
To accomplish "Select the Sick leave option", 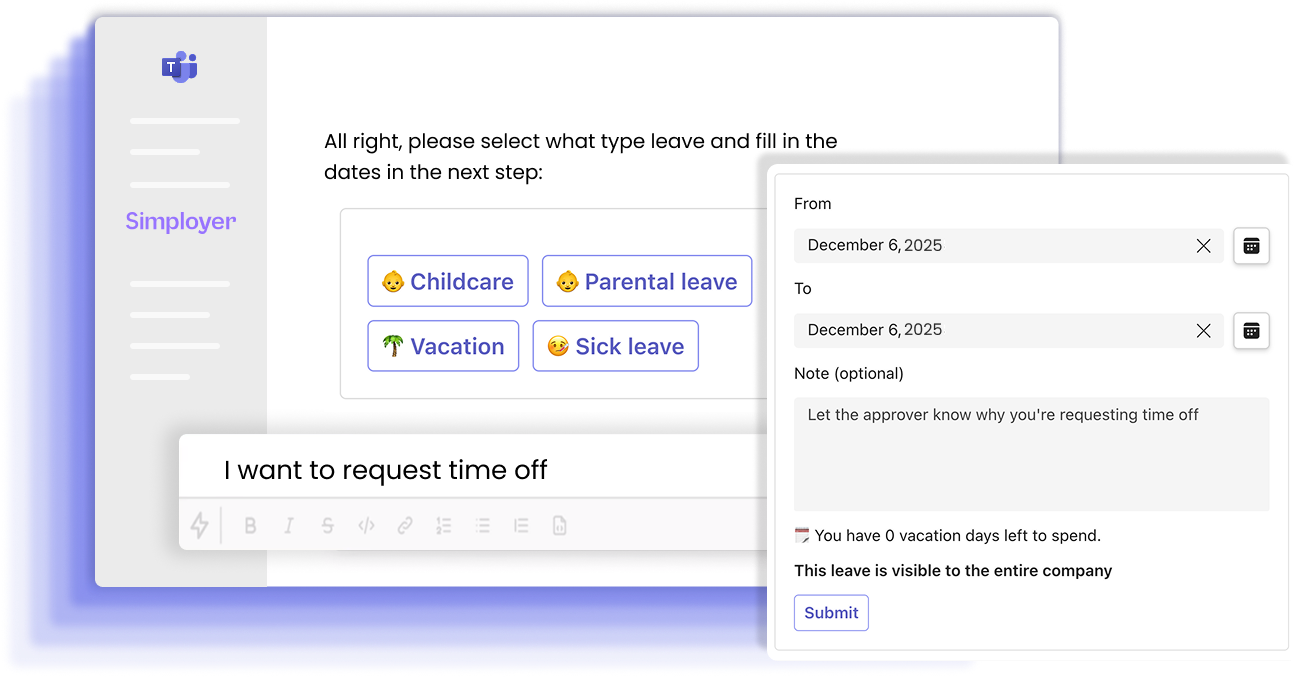I will point(615,346).
